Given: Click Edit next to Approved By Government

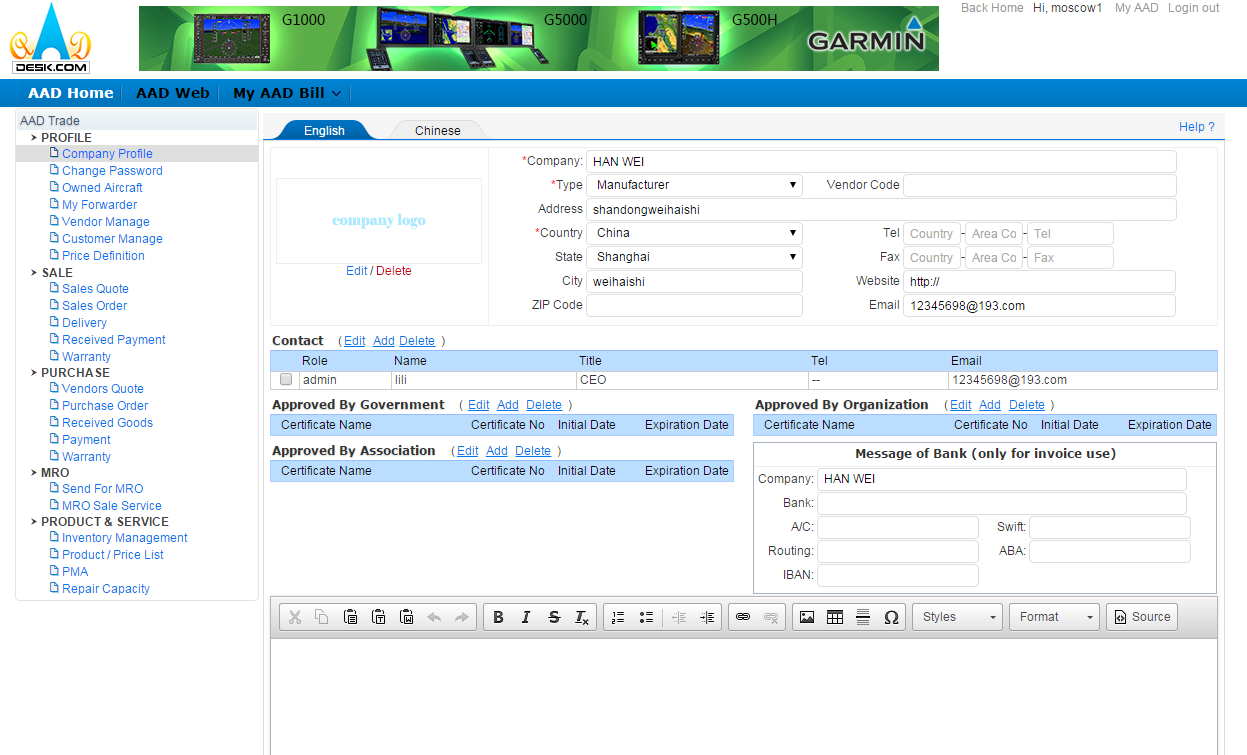Looking at the screenshot, I should pos(479,405).
